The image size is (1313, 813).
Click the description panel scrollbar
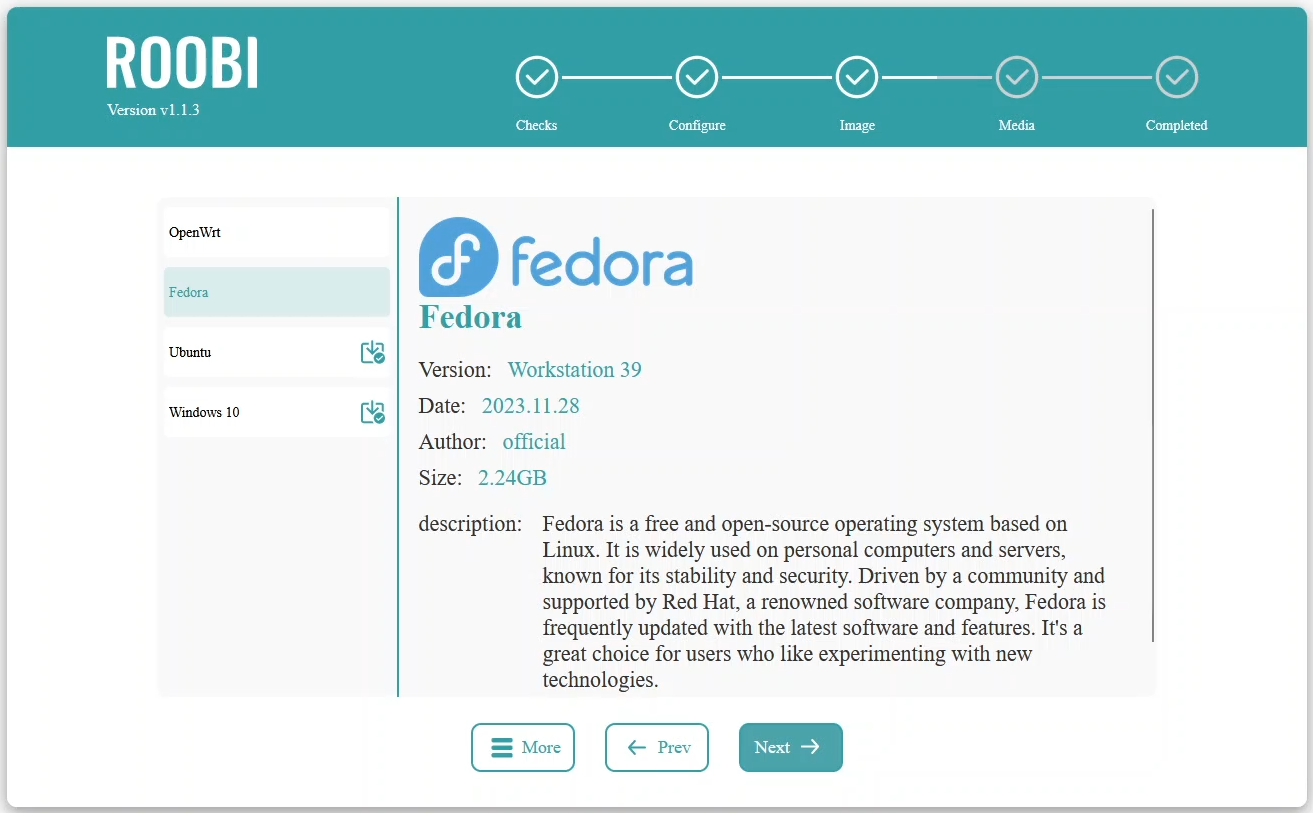pos(1153,425)
